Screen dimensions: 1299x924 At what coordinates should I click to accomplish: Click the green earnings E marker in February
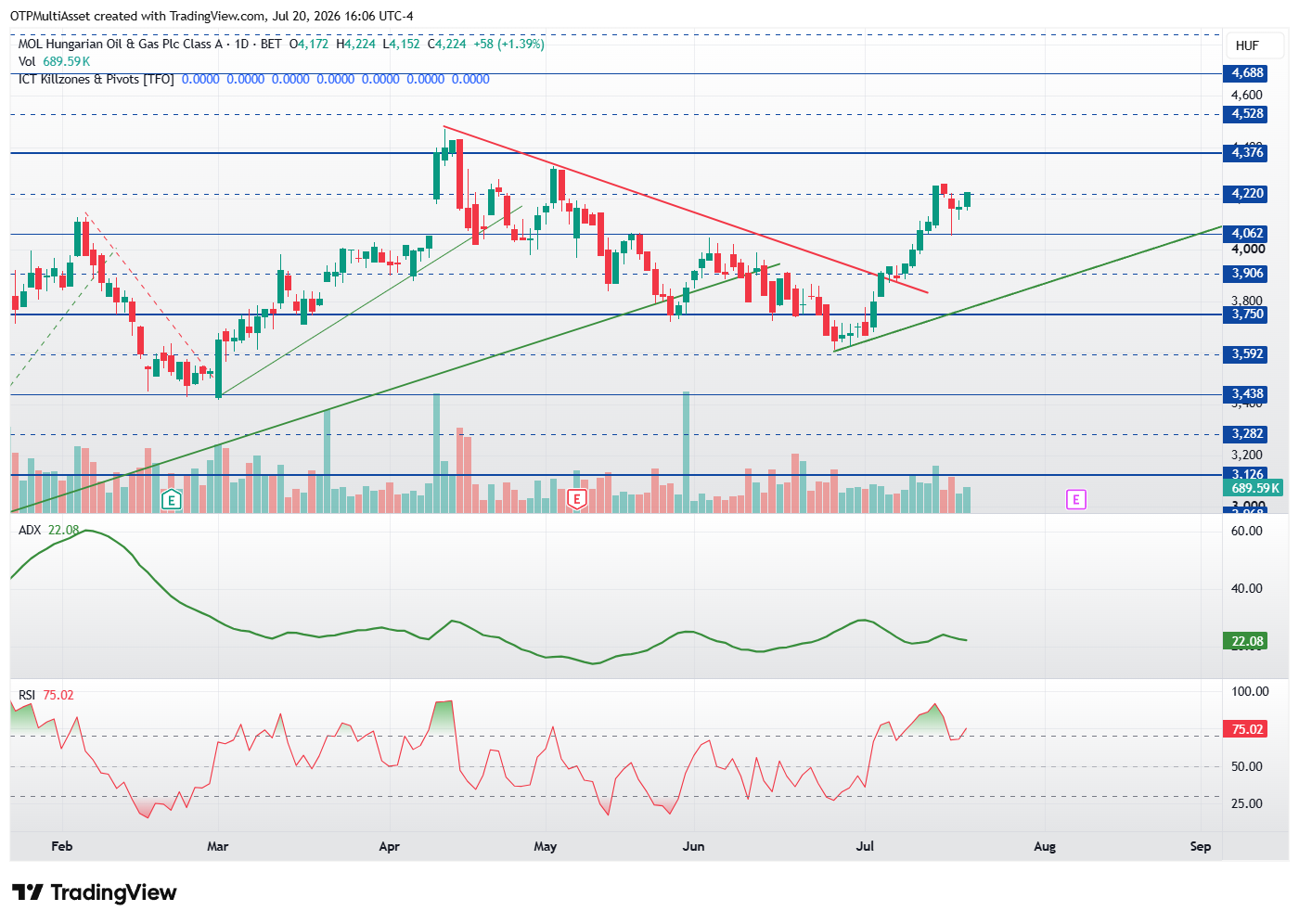click(171, 500)
